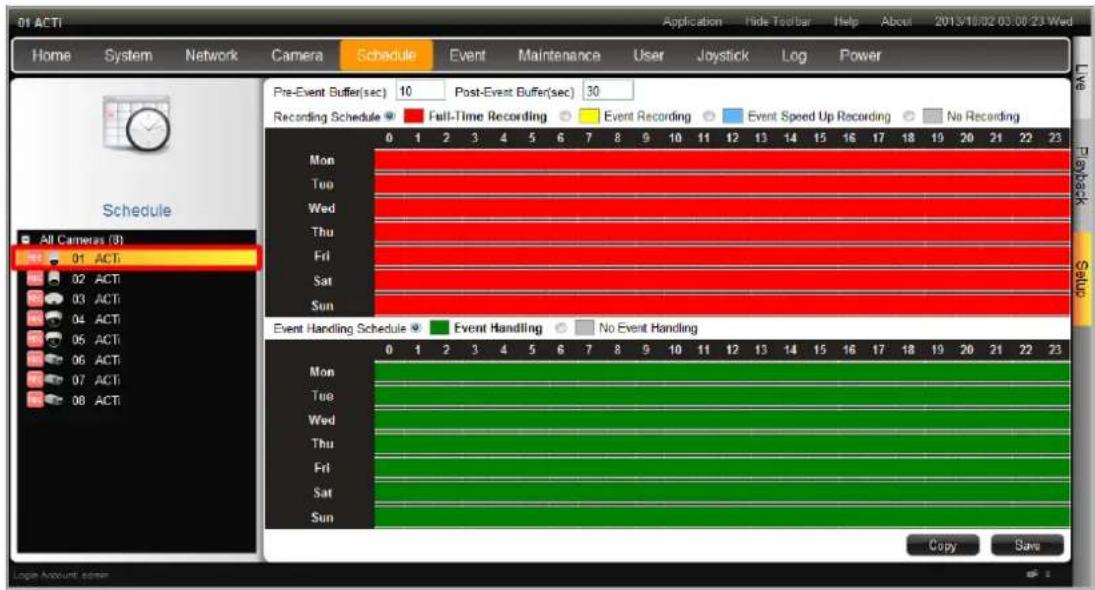Click the yellow Event Recording swatch
1095x590 pixels.
[x=589, y=116]
